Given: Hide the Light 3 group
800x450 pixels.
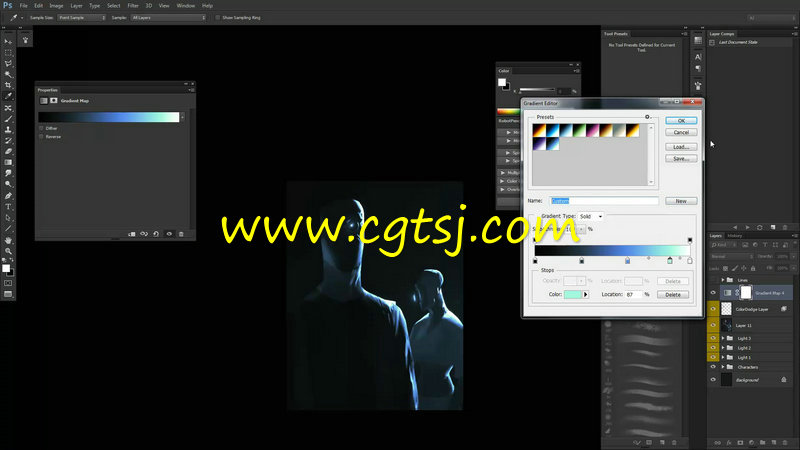Looking at the screenshot, I should 713,338.
